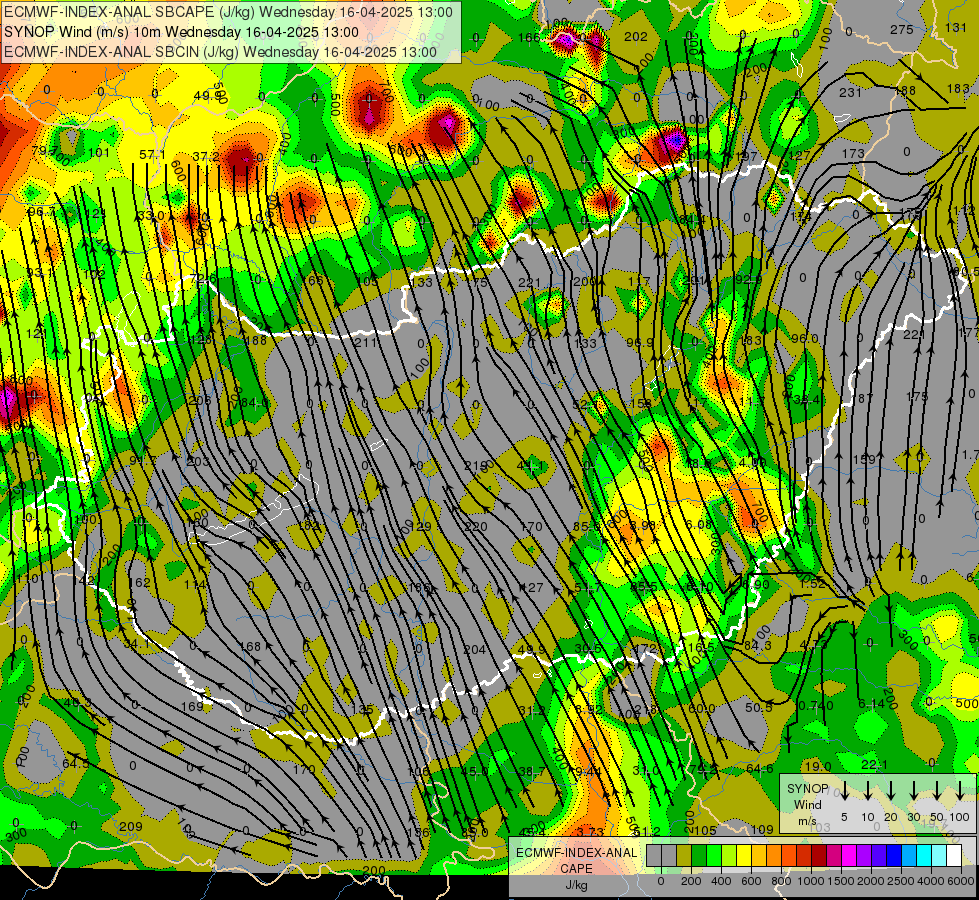The image size is (979, 900).
Task: Select the olive swatch in CAPE legend
Action: pyautogui.click(x=684, y=856)
